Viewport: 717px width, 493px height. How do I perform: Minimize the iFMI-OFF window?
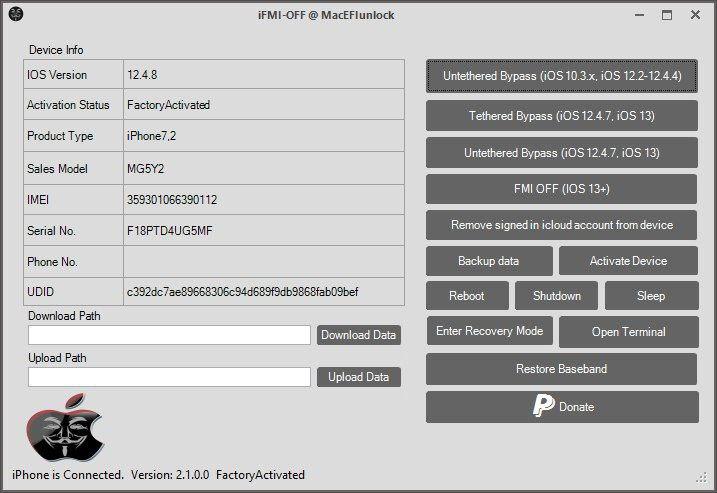640,15
